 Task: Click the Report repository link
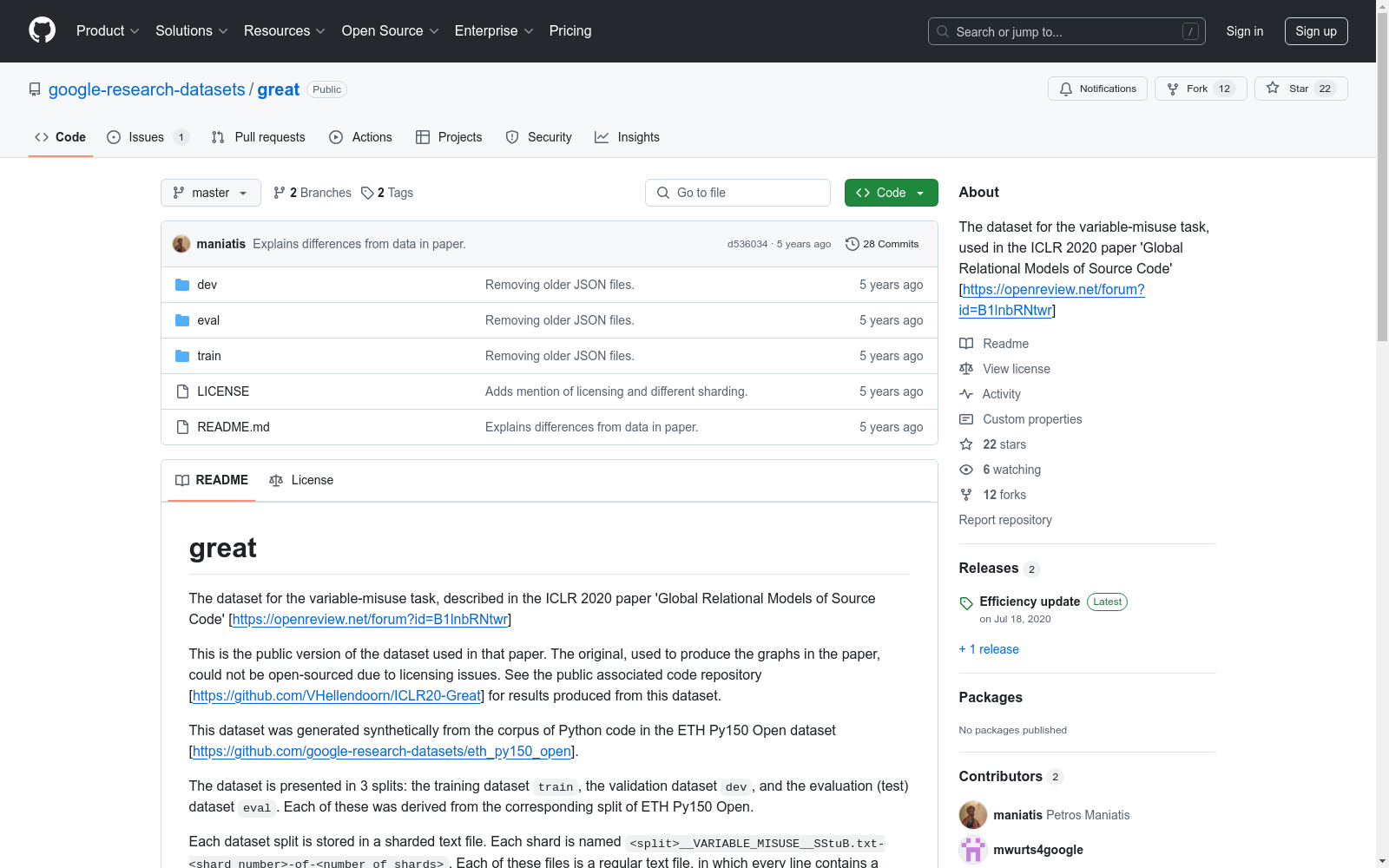[1005, 520]
